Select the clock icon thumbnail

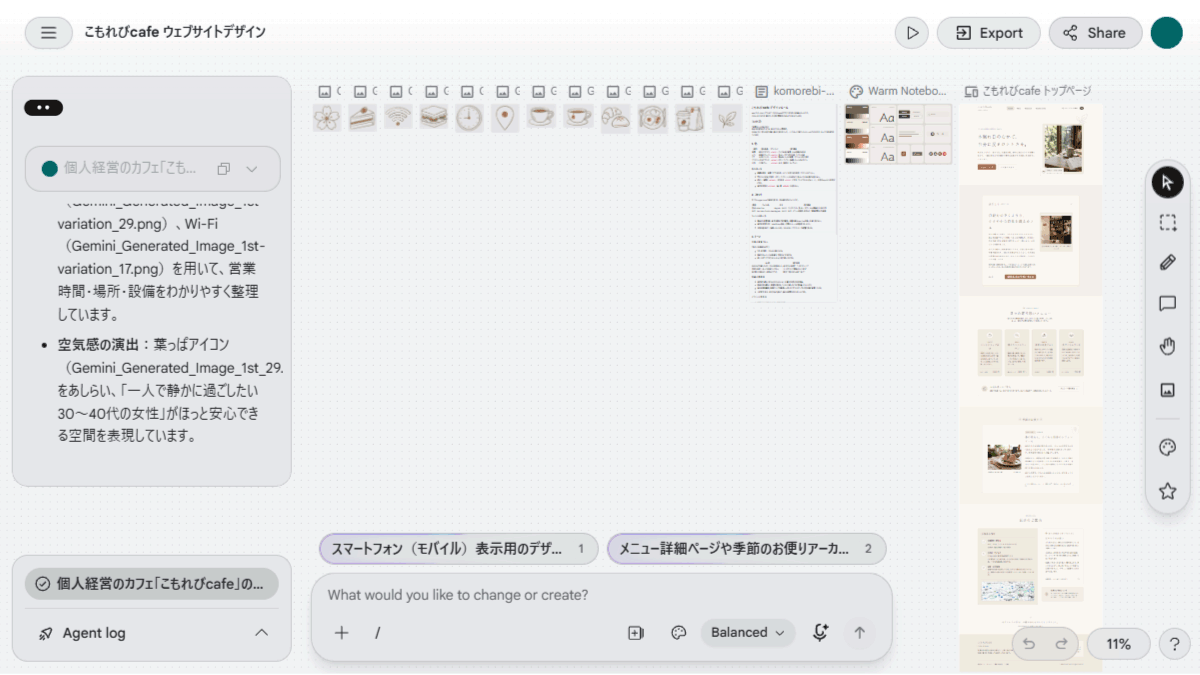469,118
